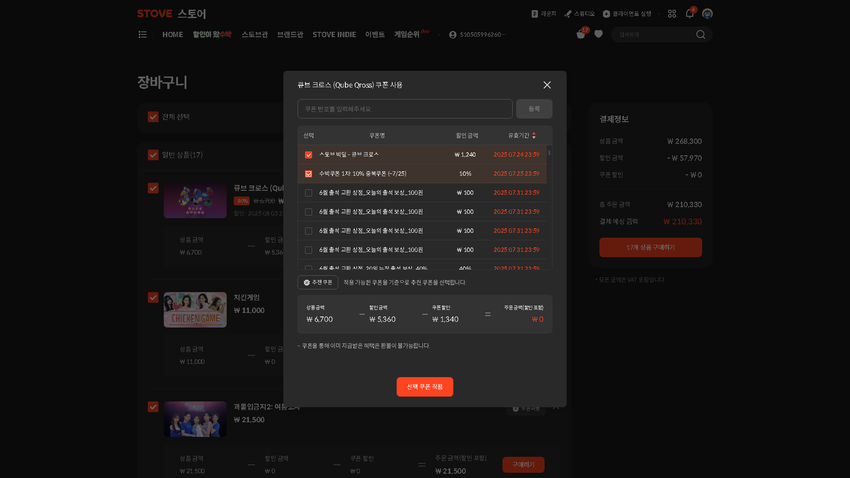Open the Qube Cross game thumbnail
Screen dimensions: 850x478
(x=195, y=201)
